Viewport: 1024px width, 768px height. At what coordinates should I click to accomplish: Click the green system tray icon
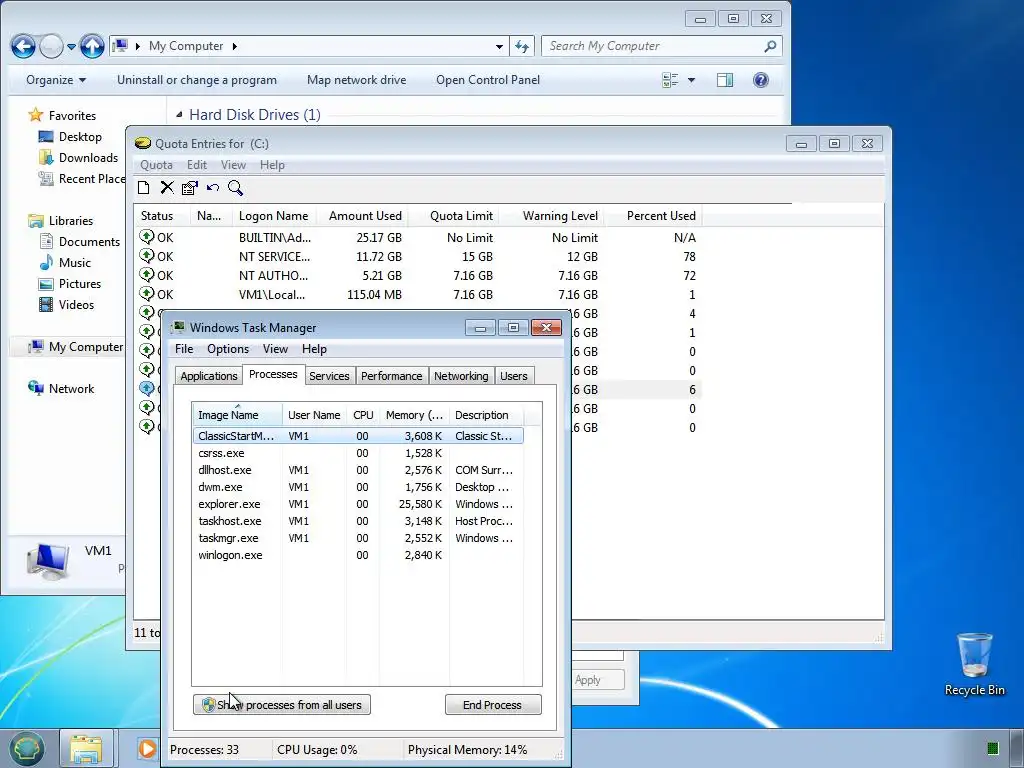pyautogui.click(x=993, y=748)
